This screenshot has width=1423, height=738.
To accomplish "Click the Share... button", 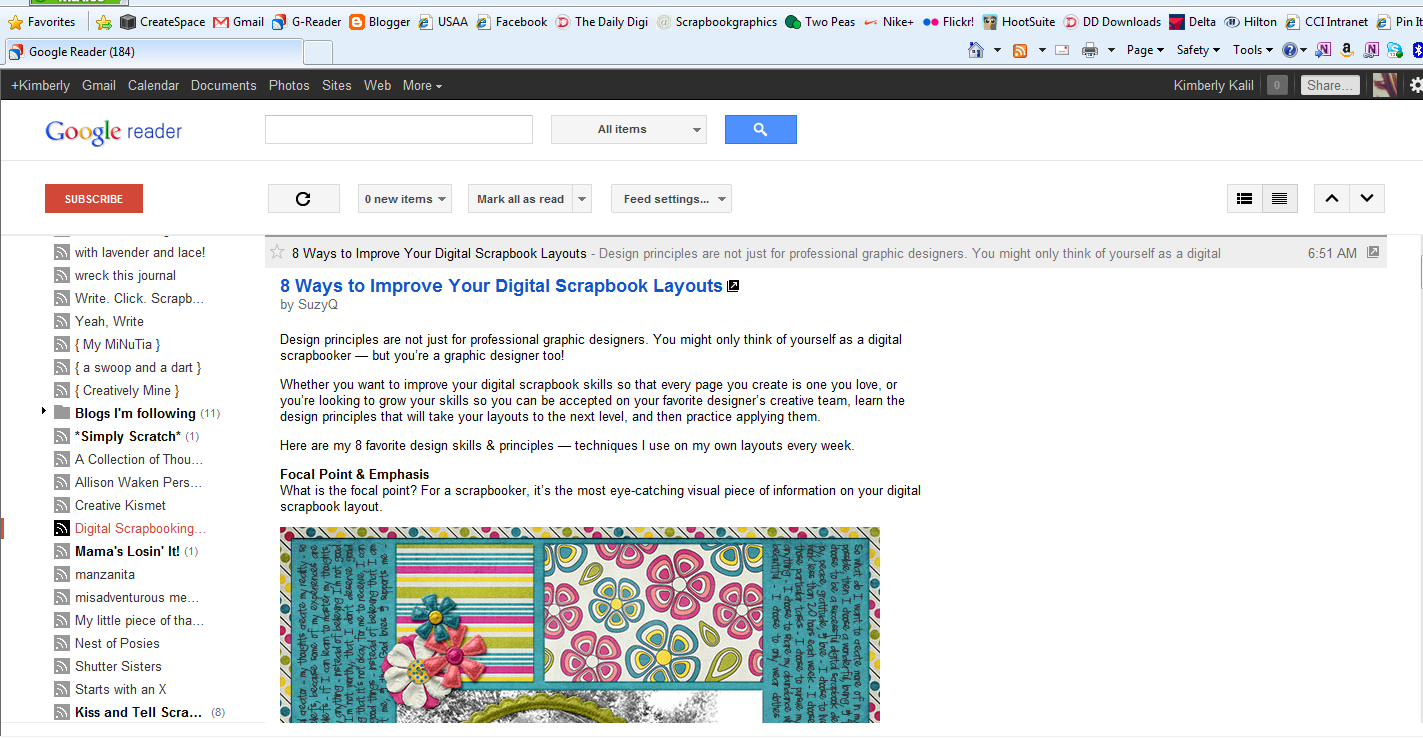I will (x=1331, y=86).
